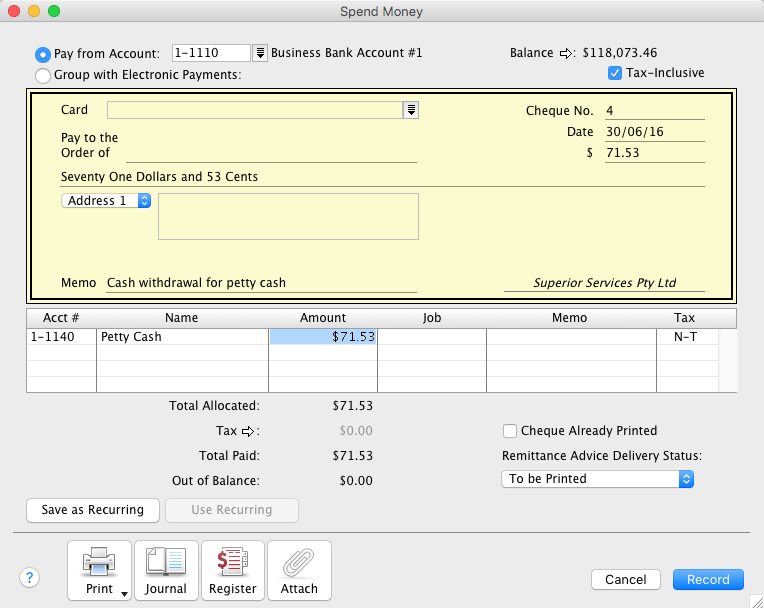Click the Attach paperclip icon

[299, 570]
